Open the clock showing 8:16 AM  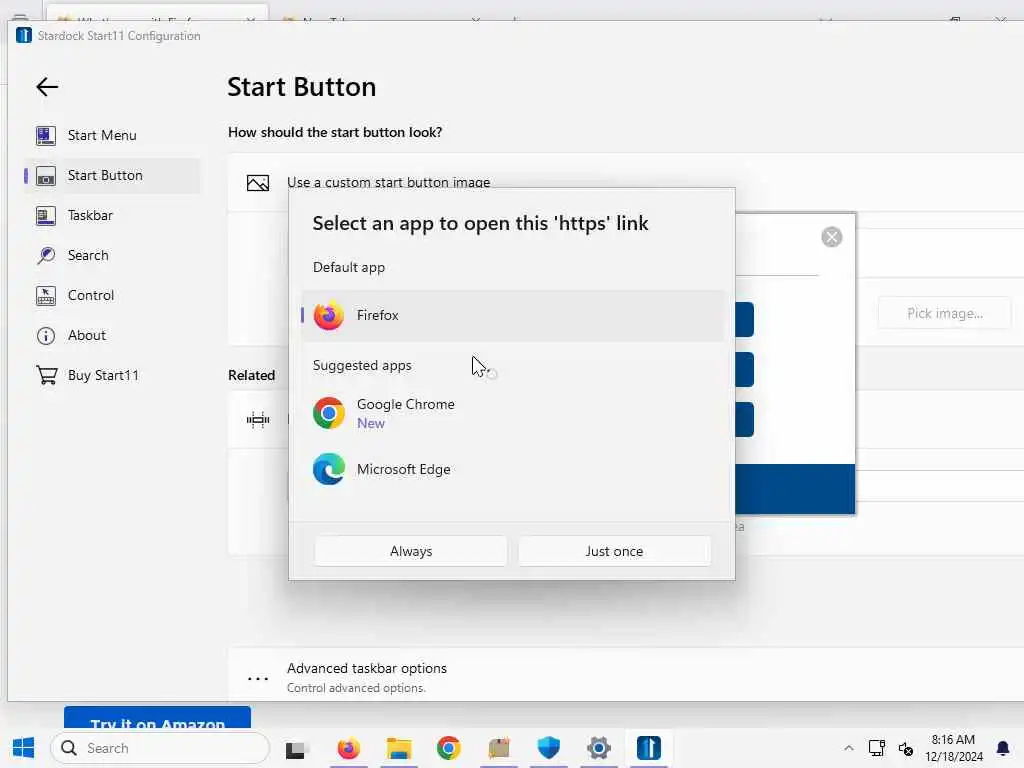click(953, 748)
